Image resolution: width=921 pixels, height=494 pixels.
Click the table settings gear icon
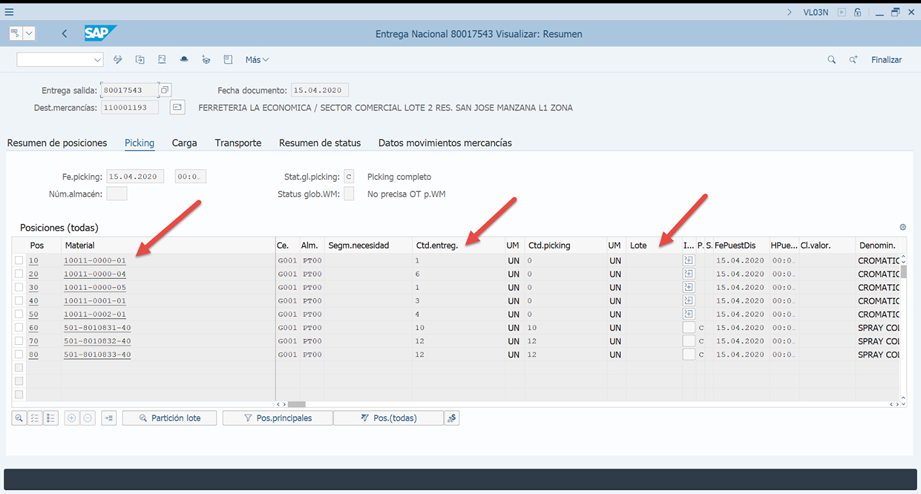click(903, 228)
